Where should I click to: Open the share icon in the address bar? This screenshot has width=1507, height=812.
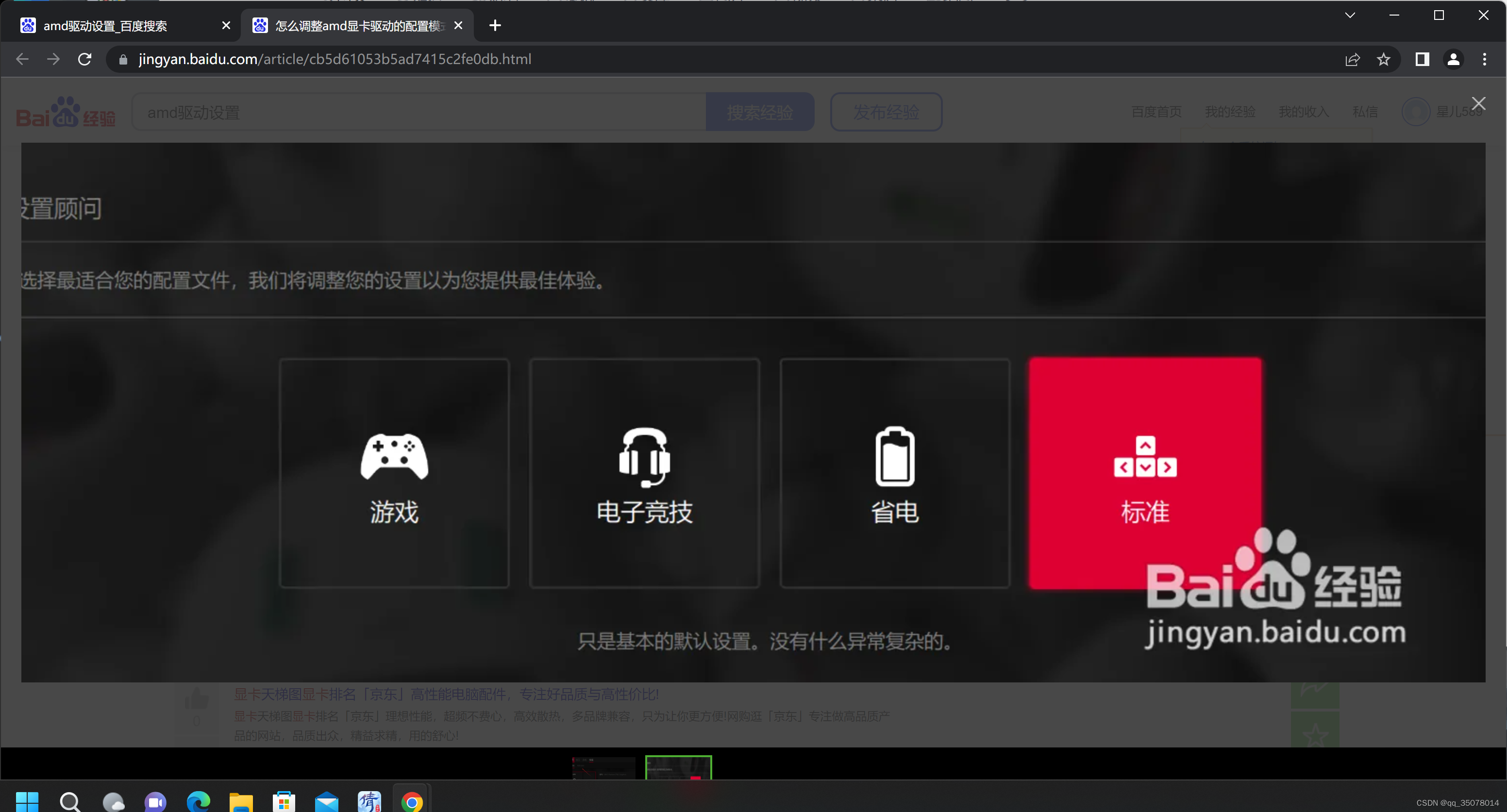(x=1353, y=59)
